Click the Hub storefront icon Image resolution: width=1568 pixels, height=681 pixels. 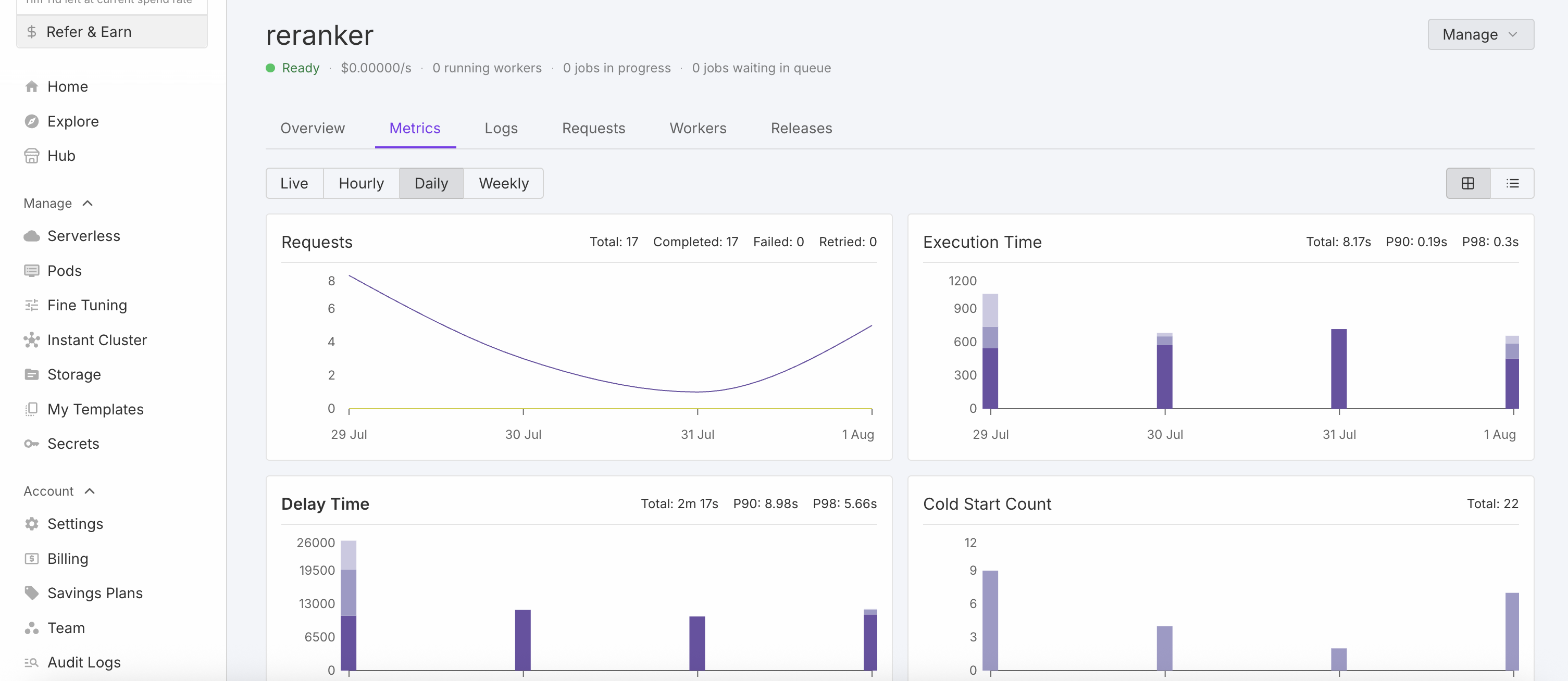coord(32,156)
